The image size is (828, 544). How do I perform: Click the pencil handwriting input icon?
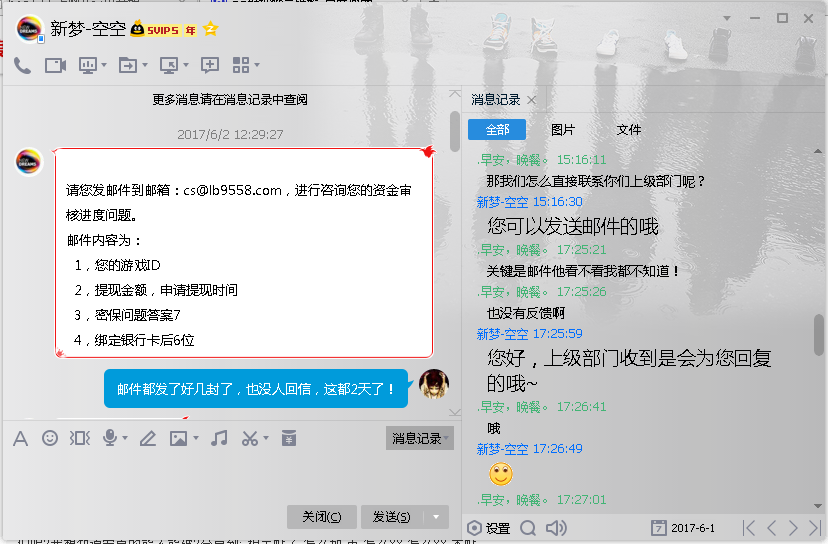[x=148, y=438]
